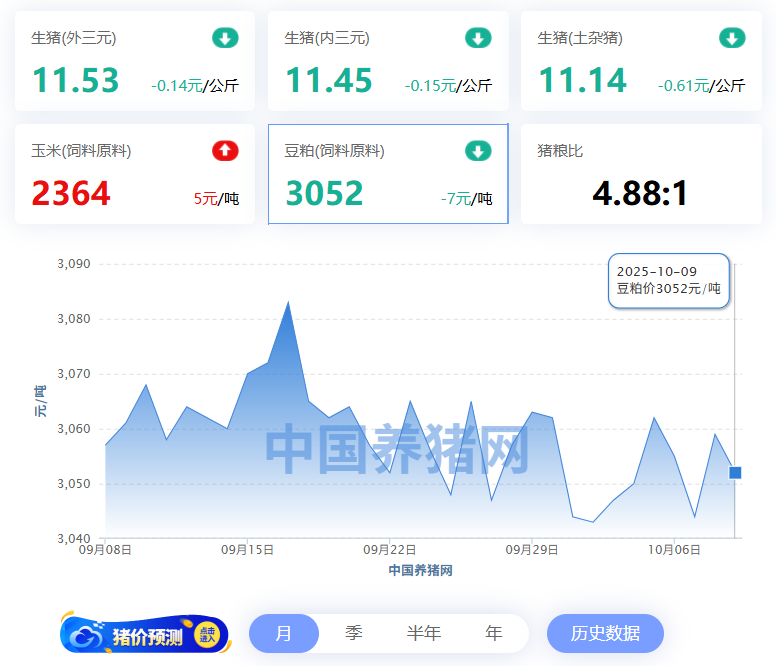This screenshot has width=776, height=666.
Task: Click the 2025-10-09 chart tooltip
Action: pos(669,280)
